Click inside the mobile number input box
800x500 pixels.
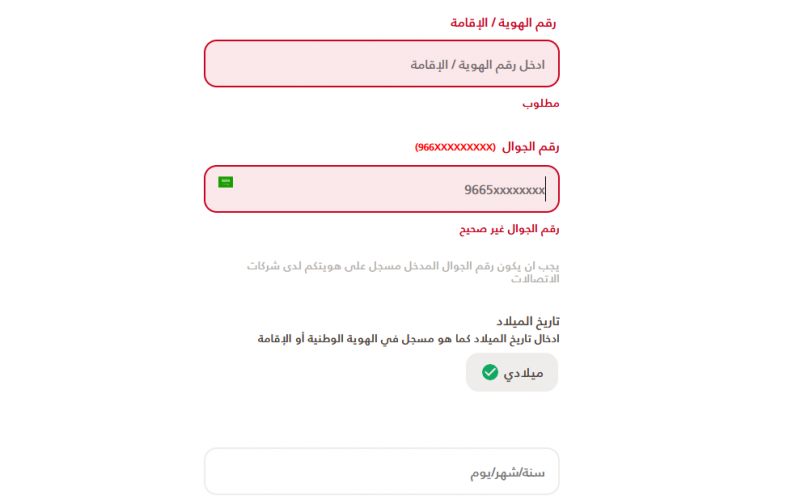coord(382,189)
